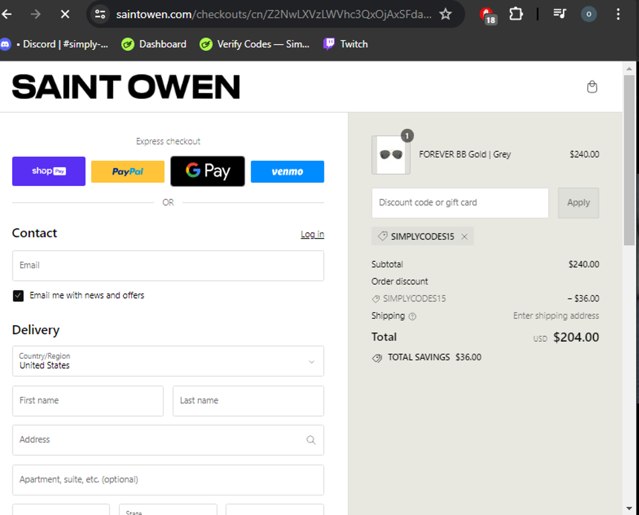The height and width of the screenshot is (515, 639).
Task: Open the shopping bag cart icon
Action: coord(592,87)
